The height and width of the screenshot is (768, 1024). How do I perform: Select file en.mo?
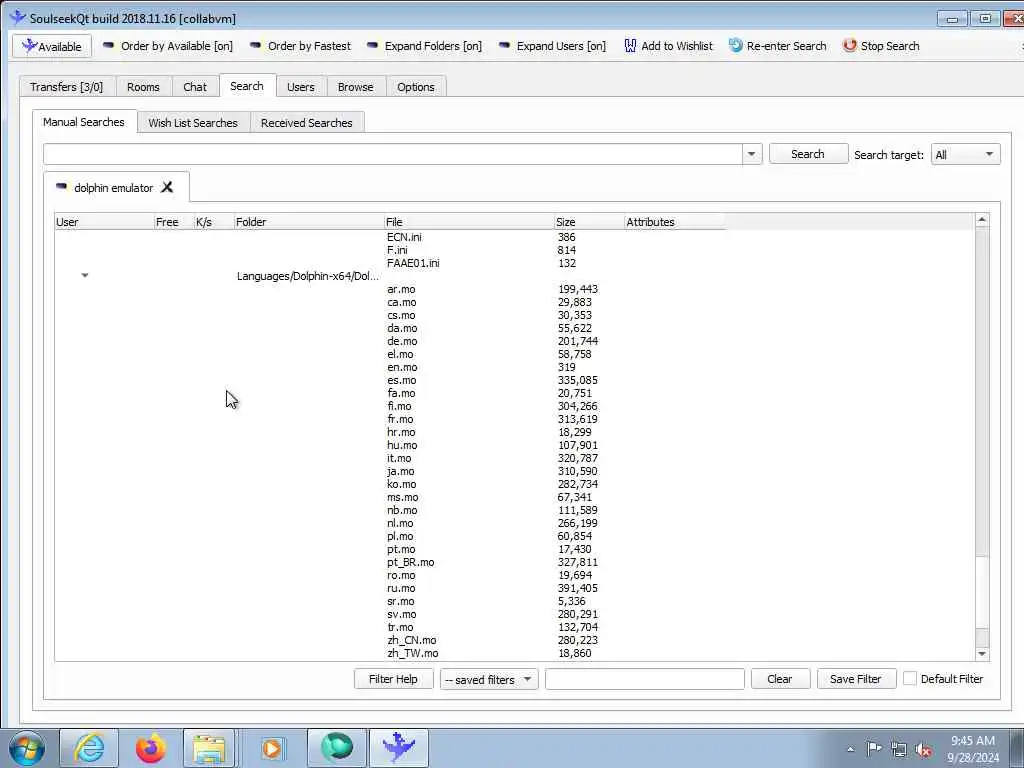click(402, 368)
